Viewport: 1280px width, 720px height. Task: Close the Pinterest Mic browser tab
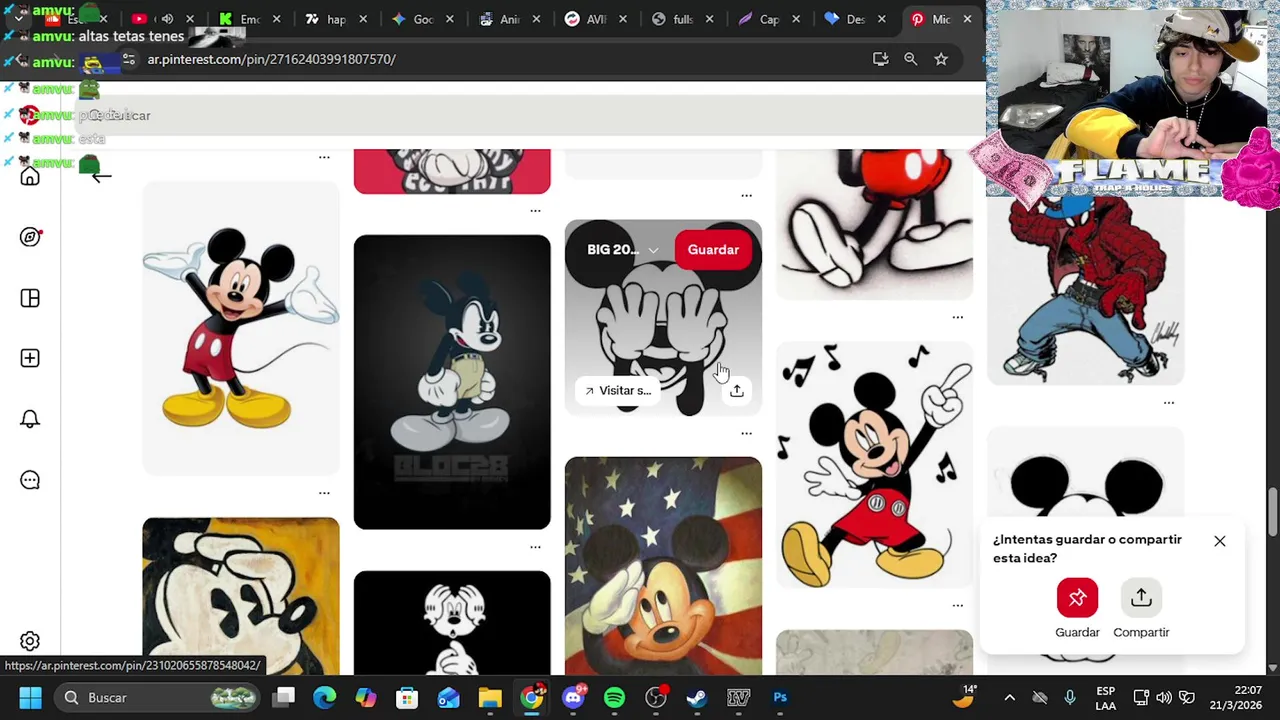967,19
